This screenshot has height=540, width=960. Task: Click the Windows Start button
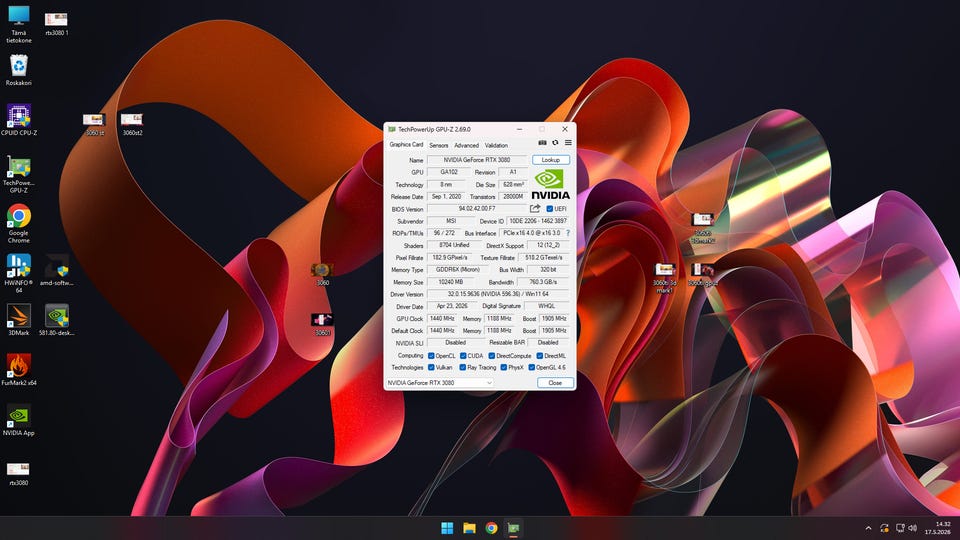tap(447, 528)
